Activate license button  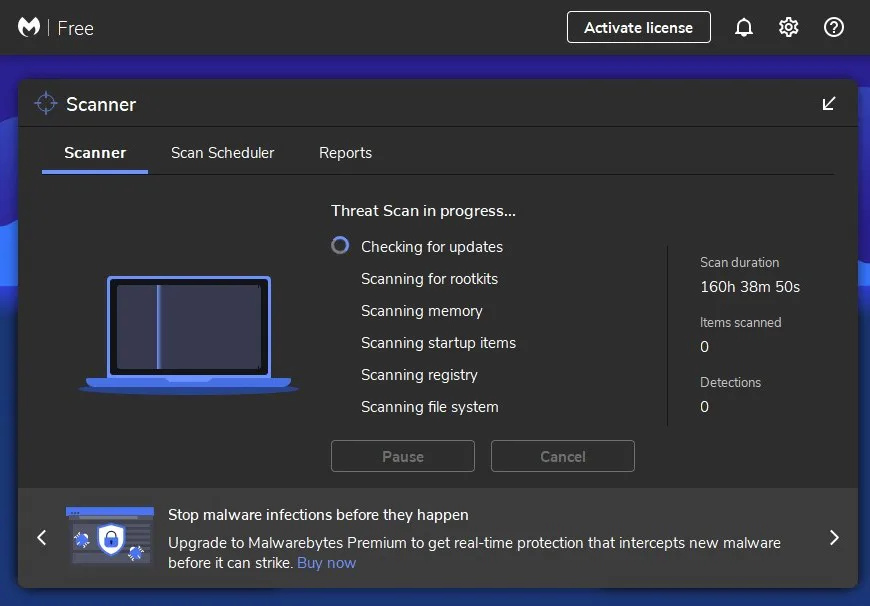[x=639, y=27]
